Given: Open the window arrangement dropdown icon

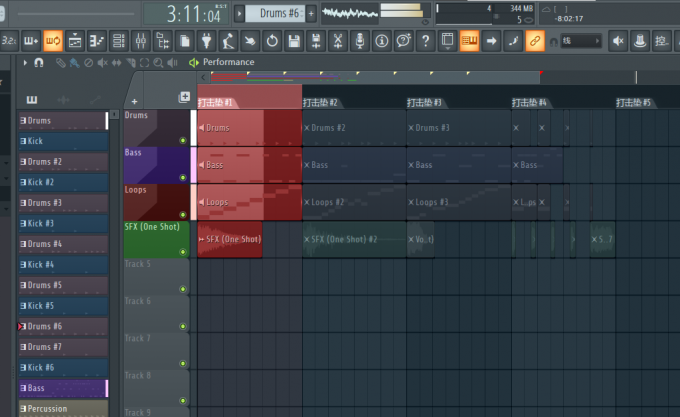Looking at the screenshot, I should pos(448,41).
